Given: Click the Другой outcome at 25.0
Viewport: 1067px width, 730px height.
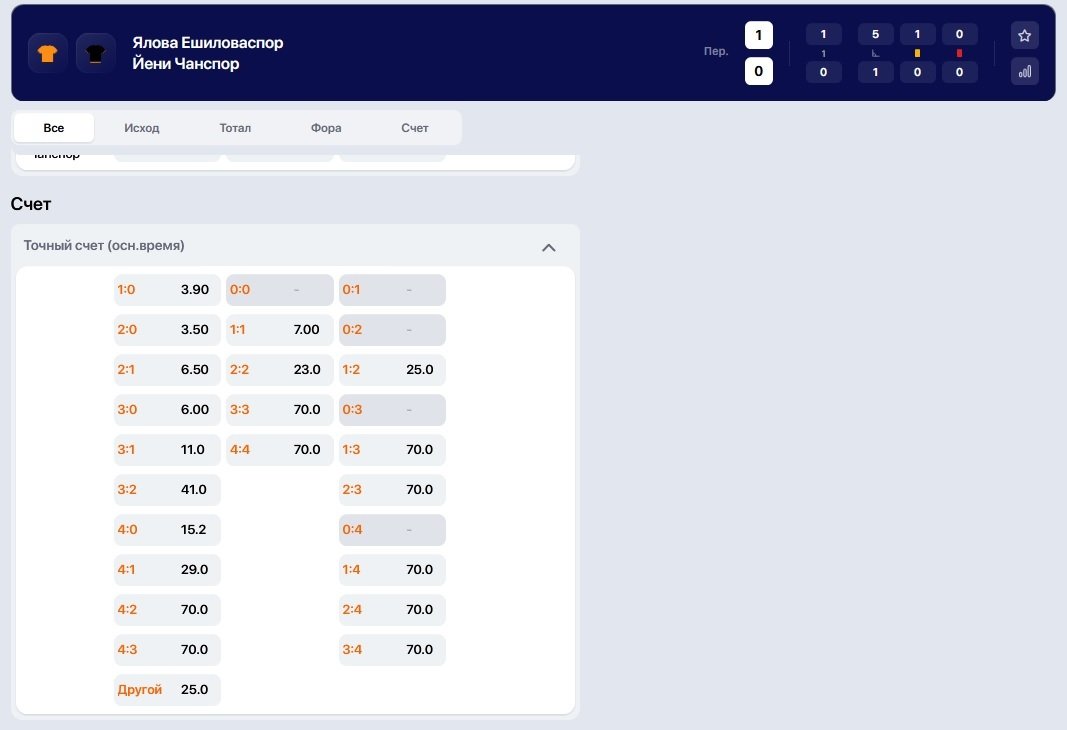Looking at the screenshot, I should click(x=167, y=690).
